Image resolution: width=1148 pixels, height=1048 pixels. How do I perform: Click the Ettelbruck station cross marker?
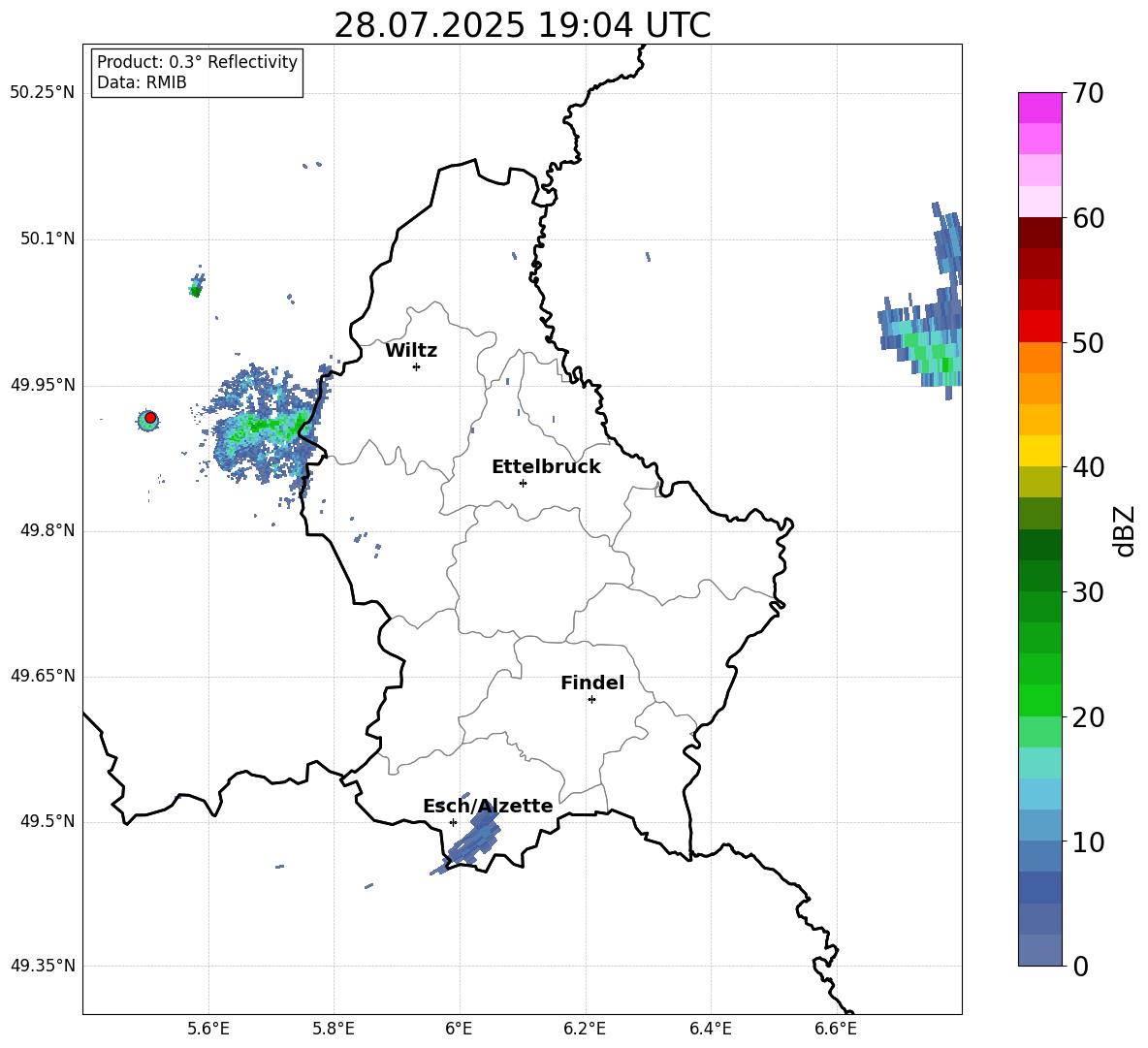point(523,483)
